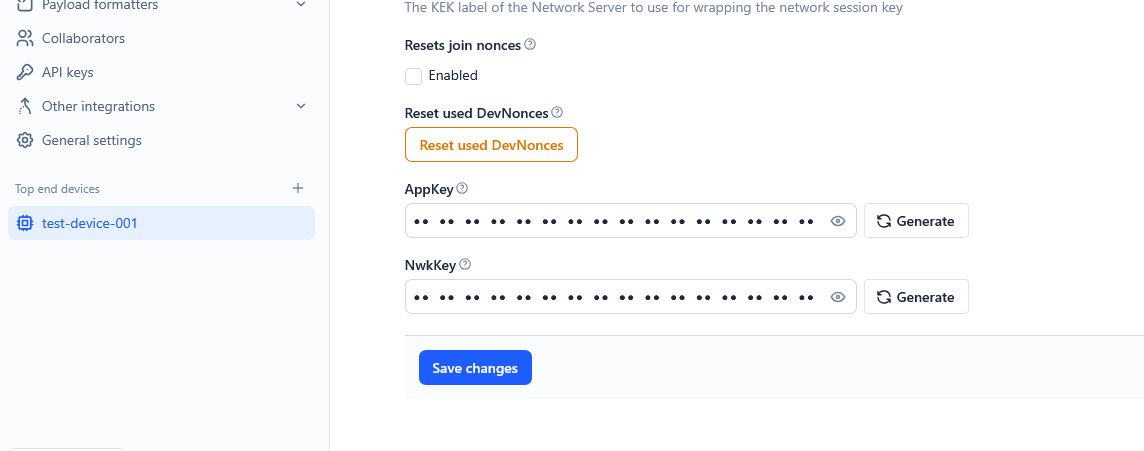Viewport: 1144px width, 451px height.
Task: Expand the Other integrations chevron
Action: 302,107
